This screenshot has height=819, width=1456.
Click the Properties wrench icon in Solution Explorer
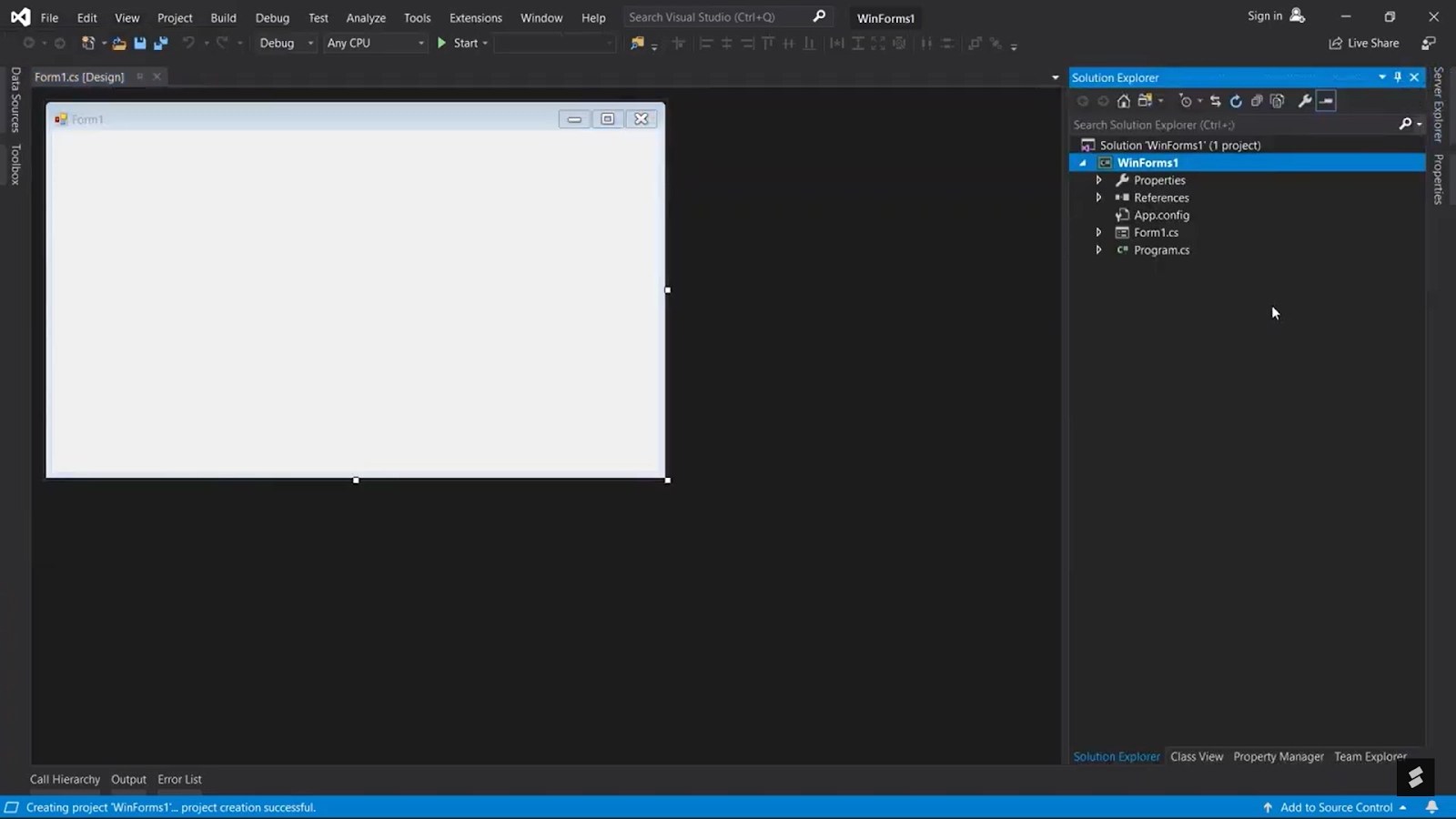[1305, 101]
